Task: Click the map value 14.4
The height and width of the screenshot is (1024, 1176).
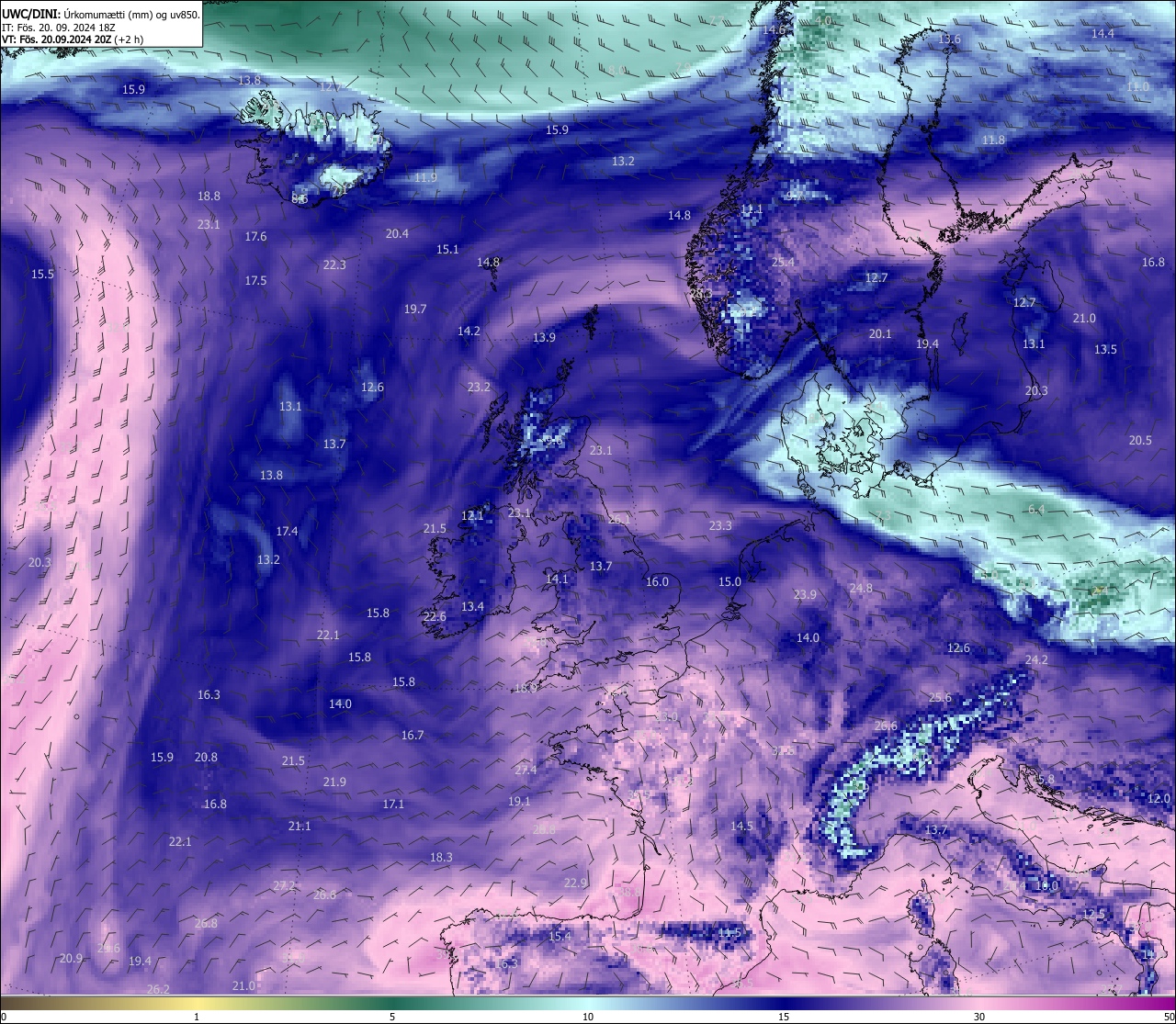Action: pyautogui.click(x=1102, y=34)
